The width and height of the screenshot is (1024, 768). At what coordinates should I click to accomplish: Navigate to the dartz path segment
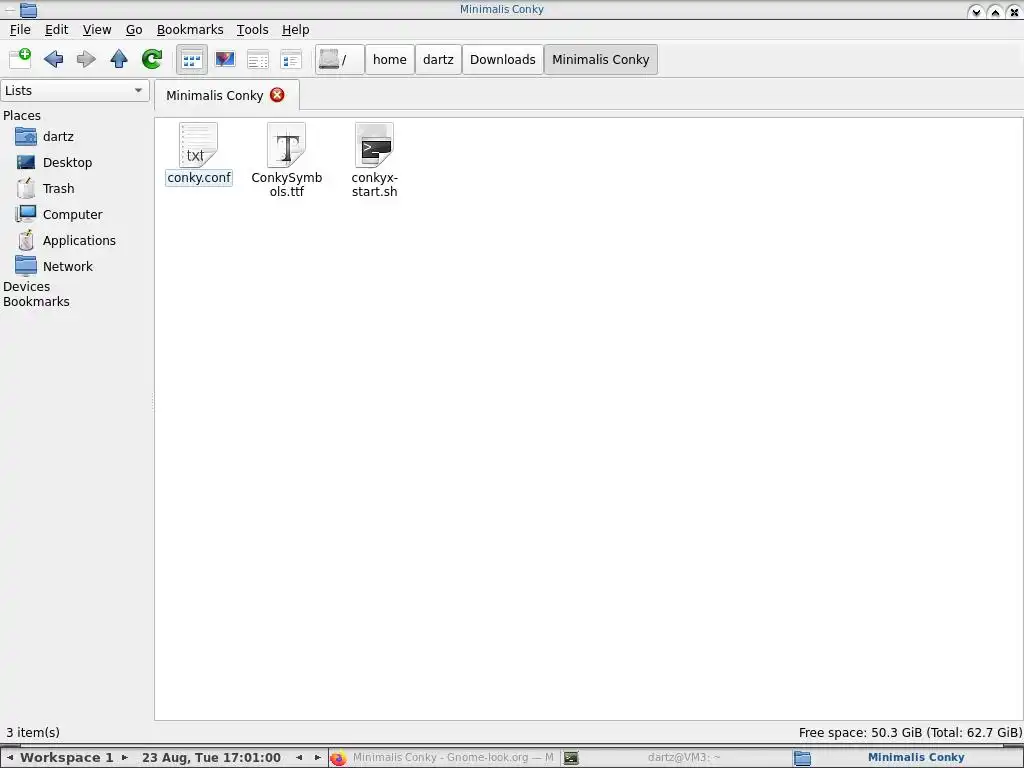tap(438, 59)
